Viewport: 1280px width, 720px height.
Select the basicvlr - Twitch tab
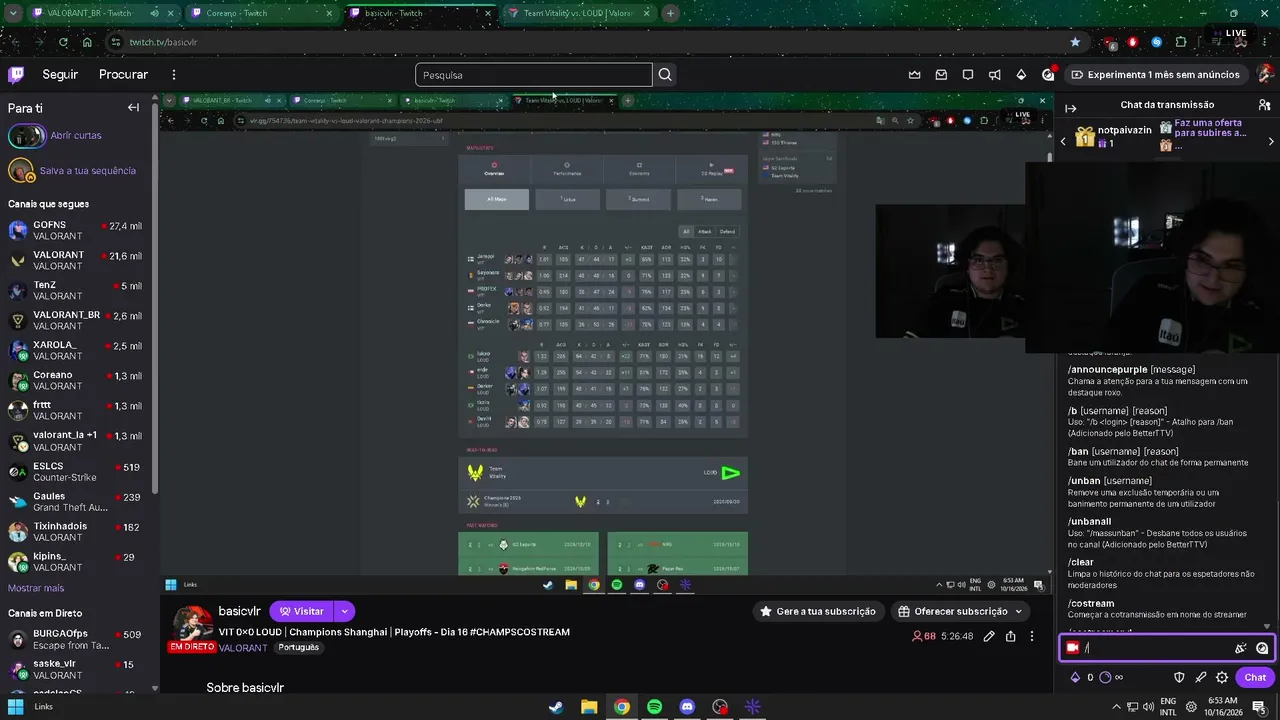click(x=420, y=13)
